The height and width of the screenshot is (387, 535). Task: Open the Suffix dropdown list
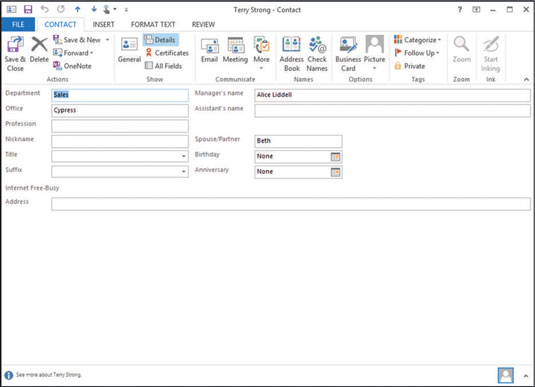point(184,172)
